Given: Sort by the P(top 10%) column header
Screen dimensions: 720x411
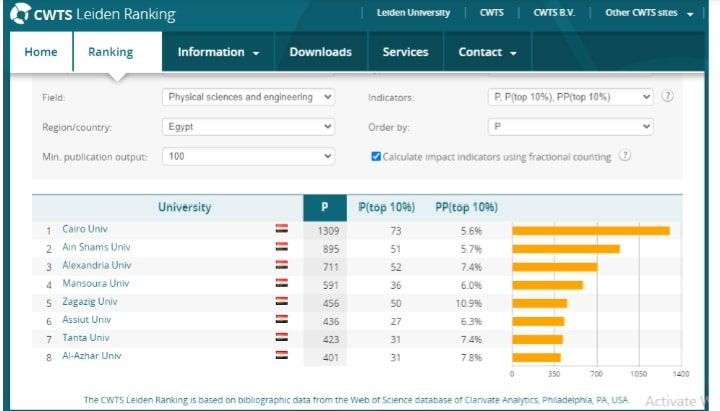Looking at the screenshot, I should click(387, 208).
